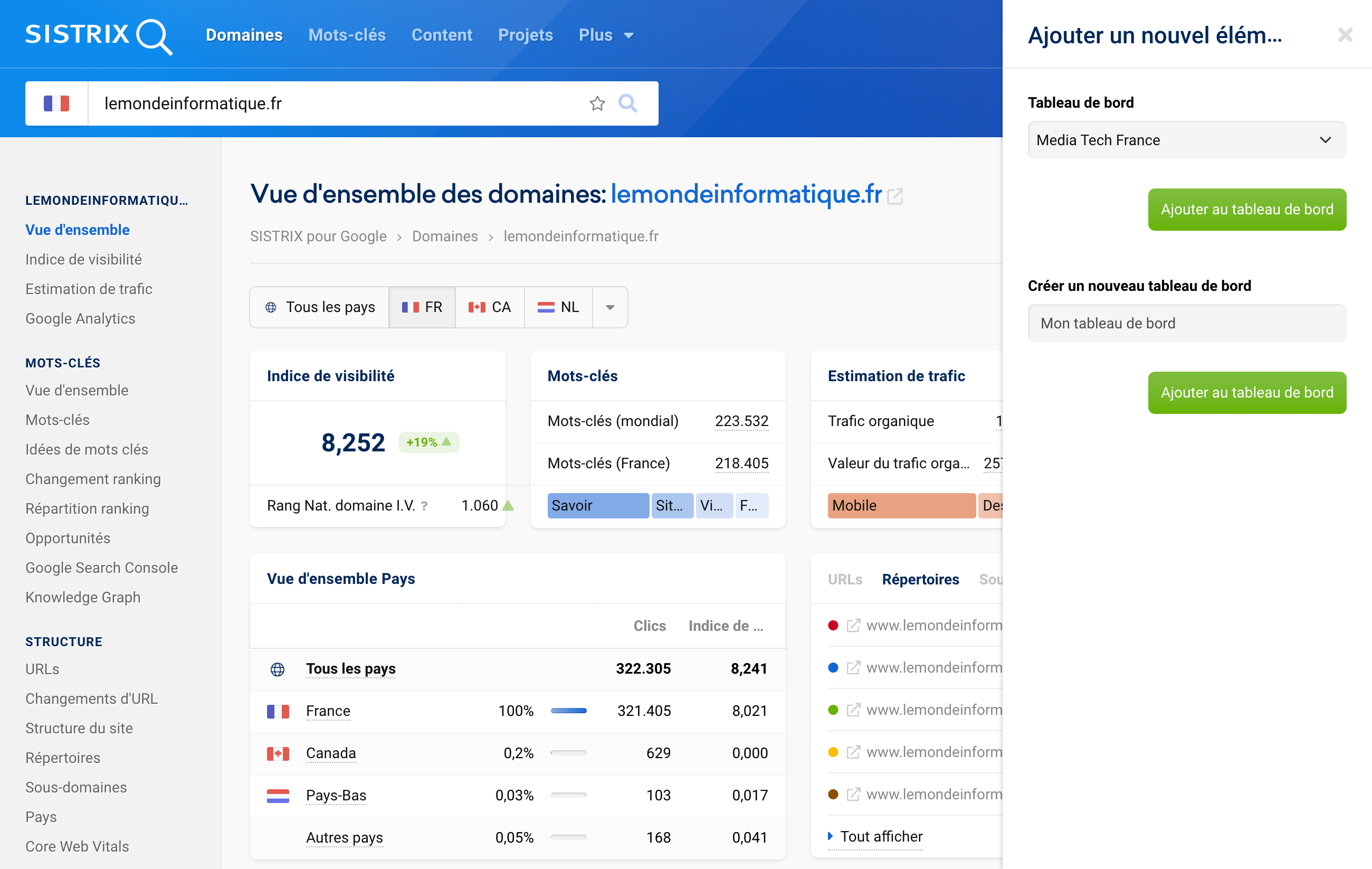Click the France flag in country table
This screenshot has width=1372, height=869.
coord(278,711)
